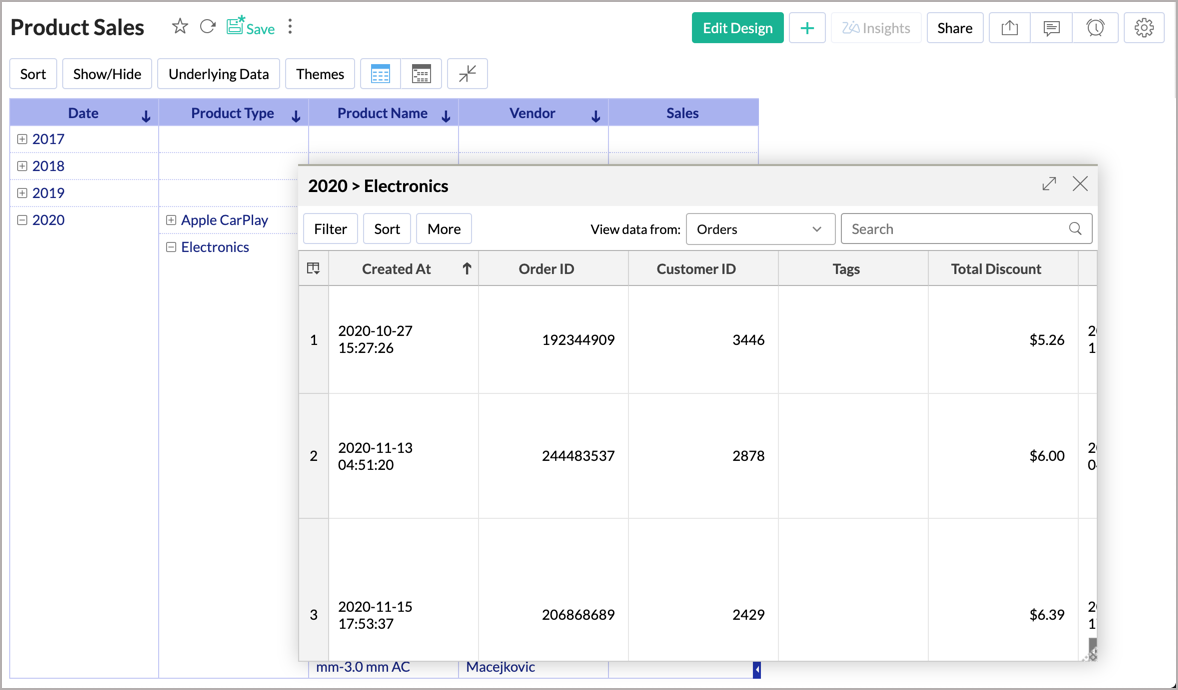Click the refresh icon beside the title
1178x690 pixels.
click(x=207, y=27)
